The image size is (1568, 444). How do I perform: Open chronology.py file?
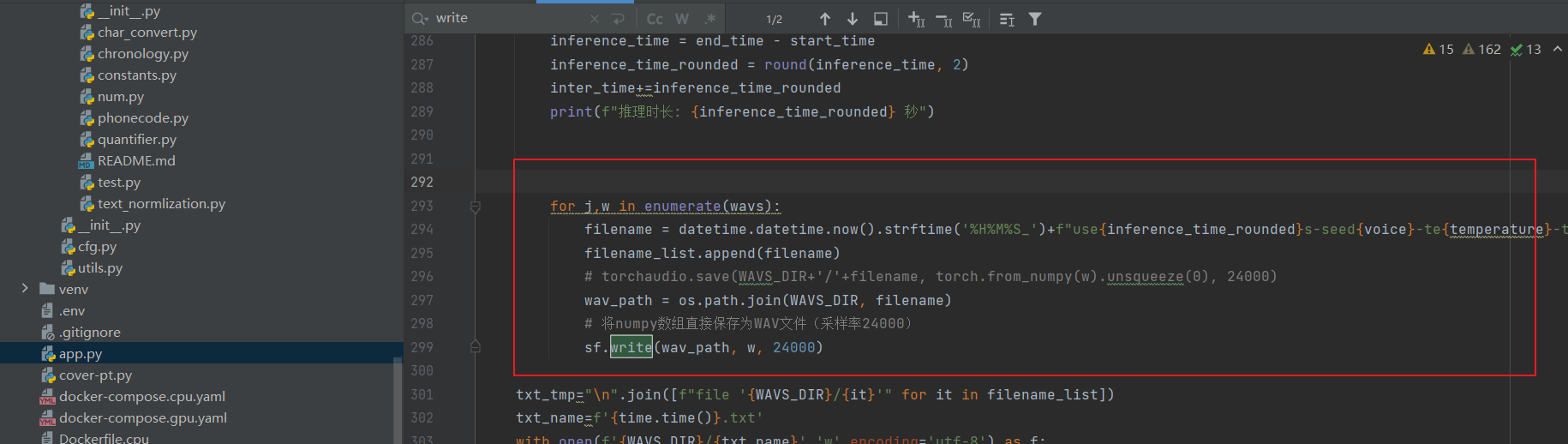[143, 54]
